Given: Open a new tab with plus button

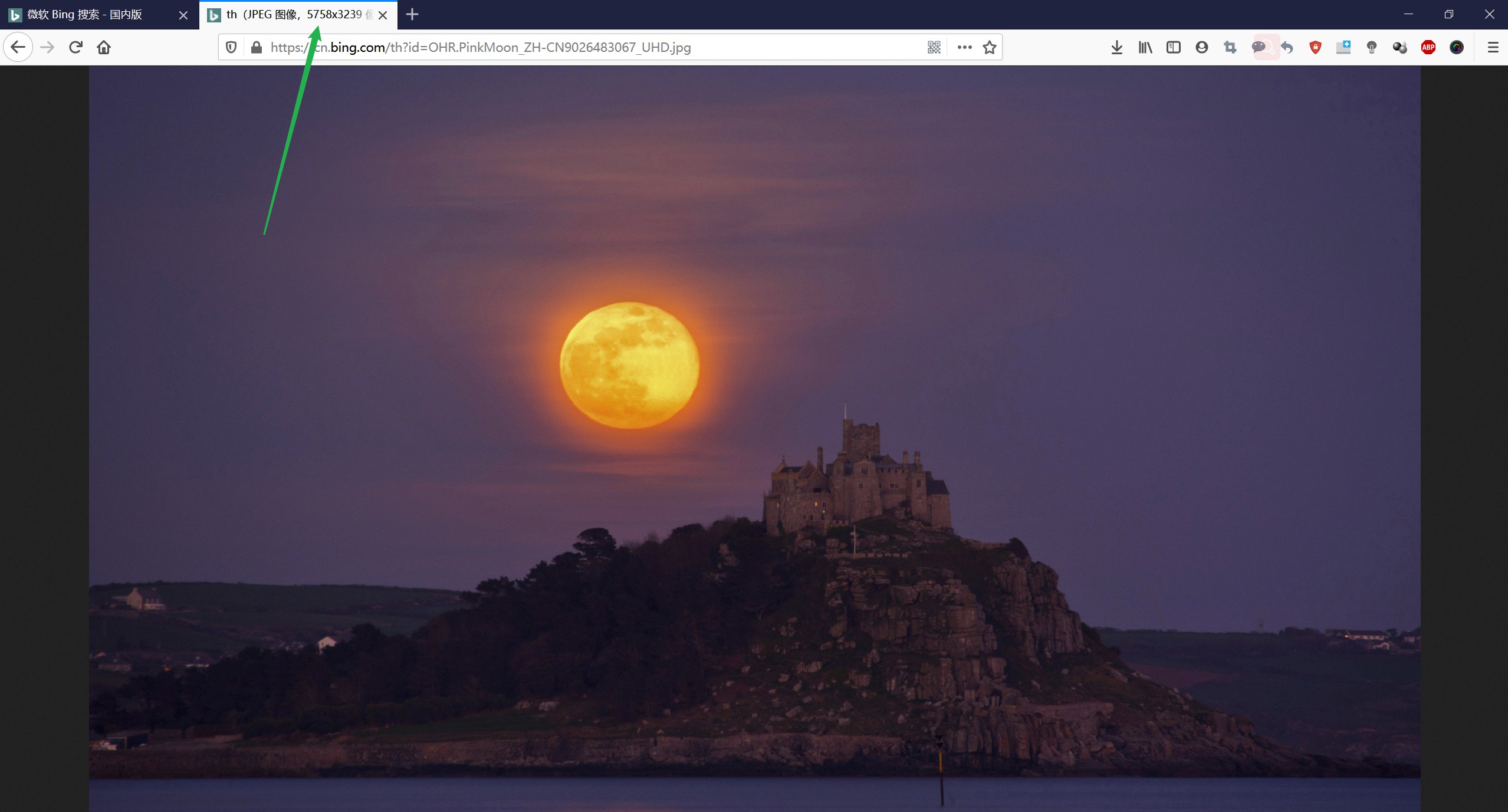Looking at the screenshot, I should (x=412, y=14).
